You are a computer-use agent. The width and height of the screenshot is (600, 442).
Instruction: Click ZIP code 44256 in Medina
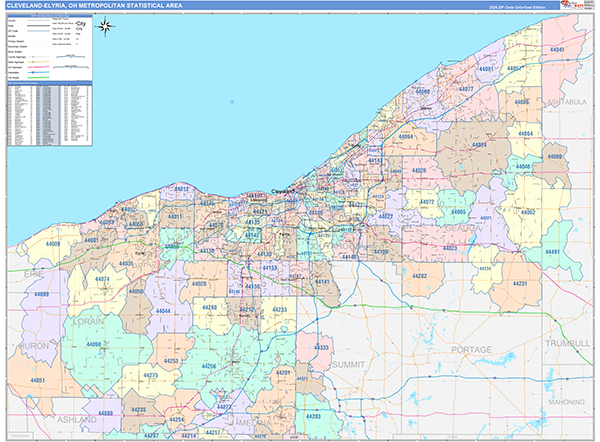209,367
